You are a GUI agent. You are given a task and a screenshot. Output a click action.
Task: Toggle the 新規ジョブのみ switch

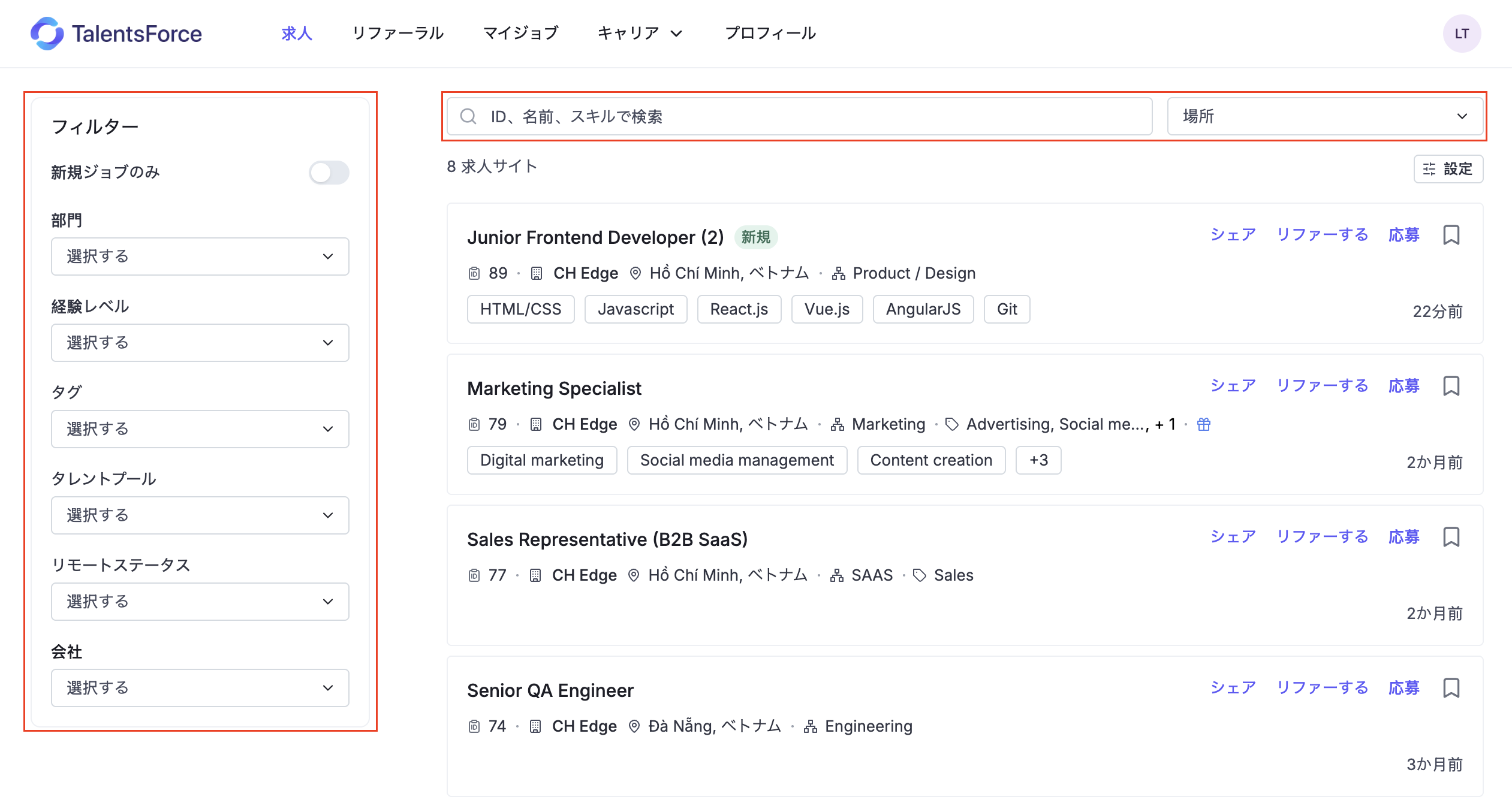329,173
